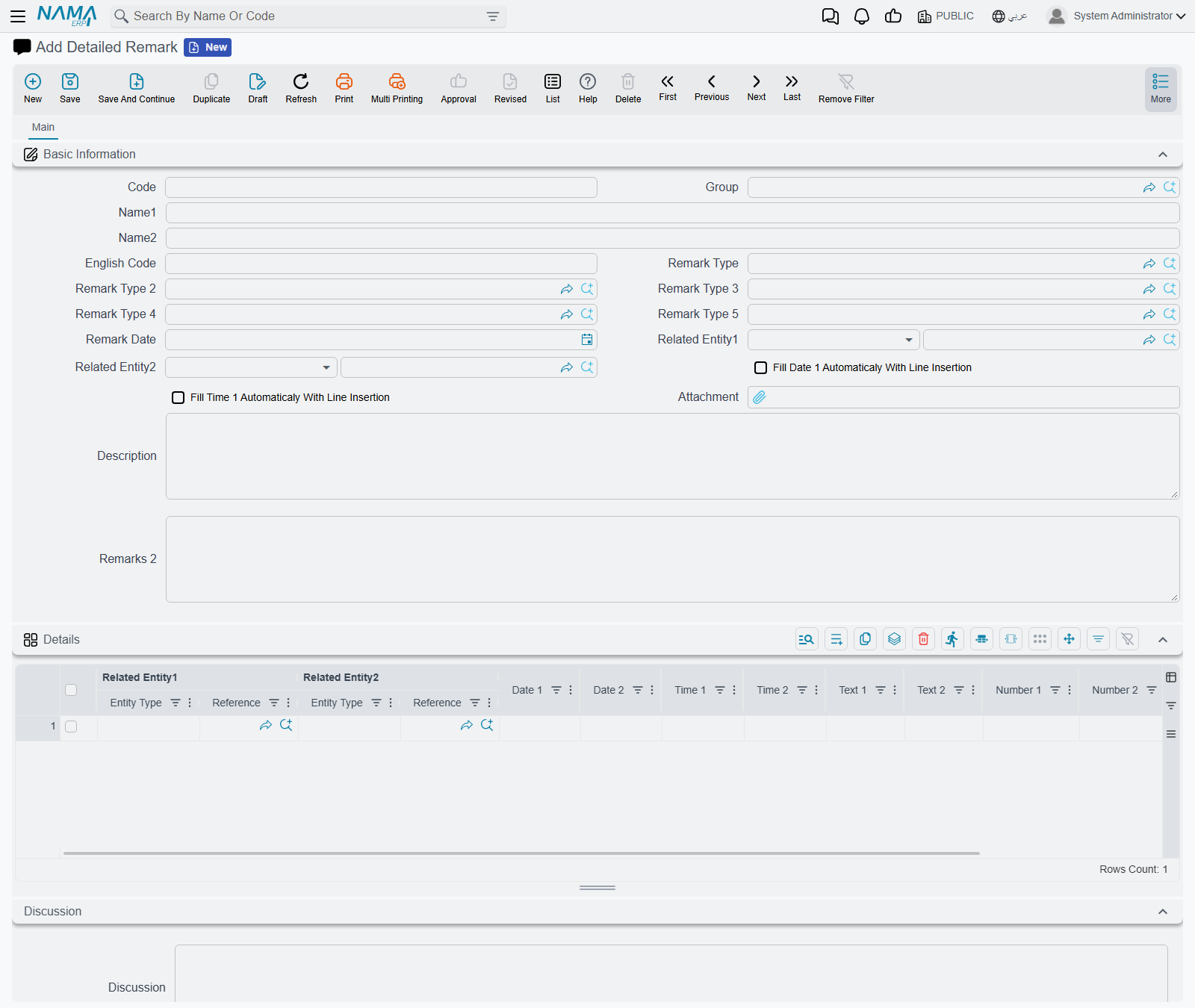Go to Next record
1195x1008 pixels.
[x=757, y=87]
